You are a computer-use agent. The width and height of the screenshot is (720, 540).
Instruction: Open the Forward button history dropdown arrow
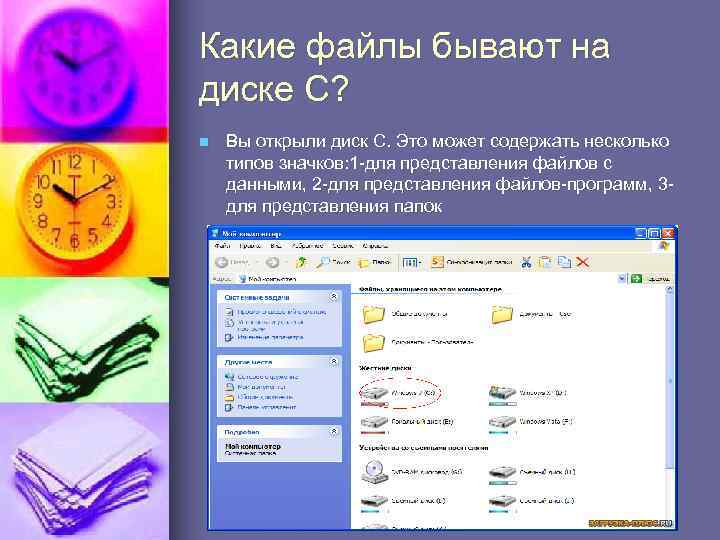pyautogui.click(x=286, y=262)
